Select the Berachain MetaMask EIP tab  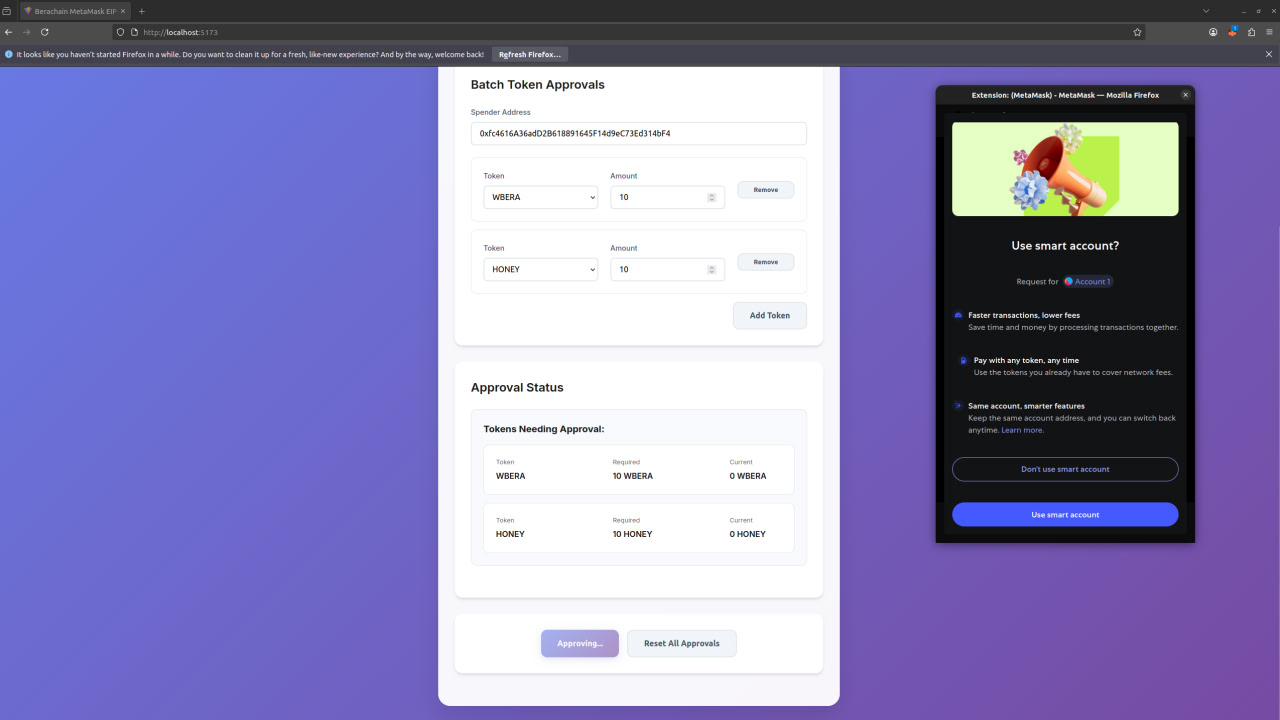point(74,10)
